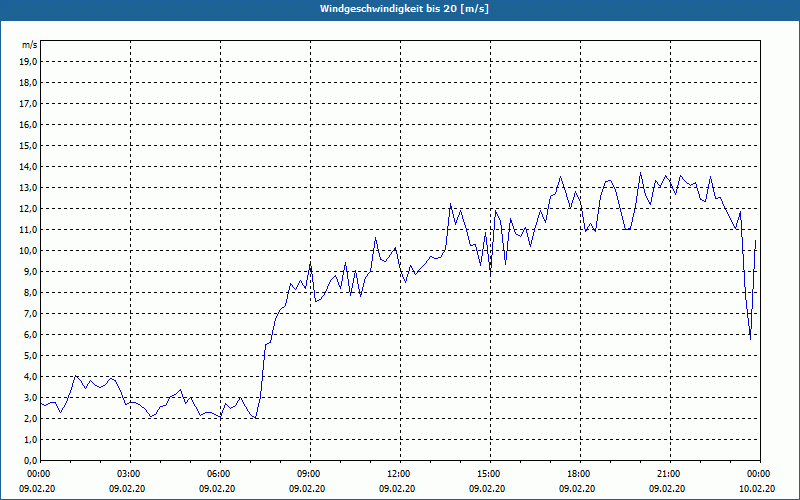Viewport: 800px width, 500px height.
Task: Click the '1,0' y-axis value
Action: tap(30, 440)
